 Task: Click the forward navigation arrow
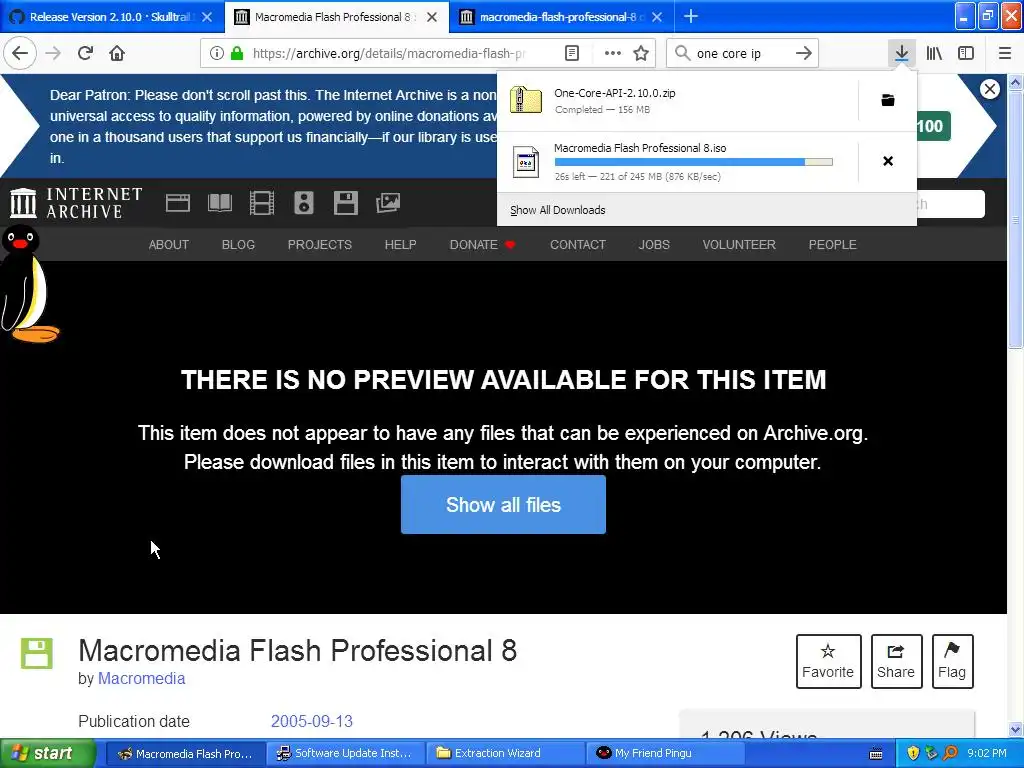[53, 53]
